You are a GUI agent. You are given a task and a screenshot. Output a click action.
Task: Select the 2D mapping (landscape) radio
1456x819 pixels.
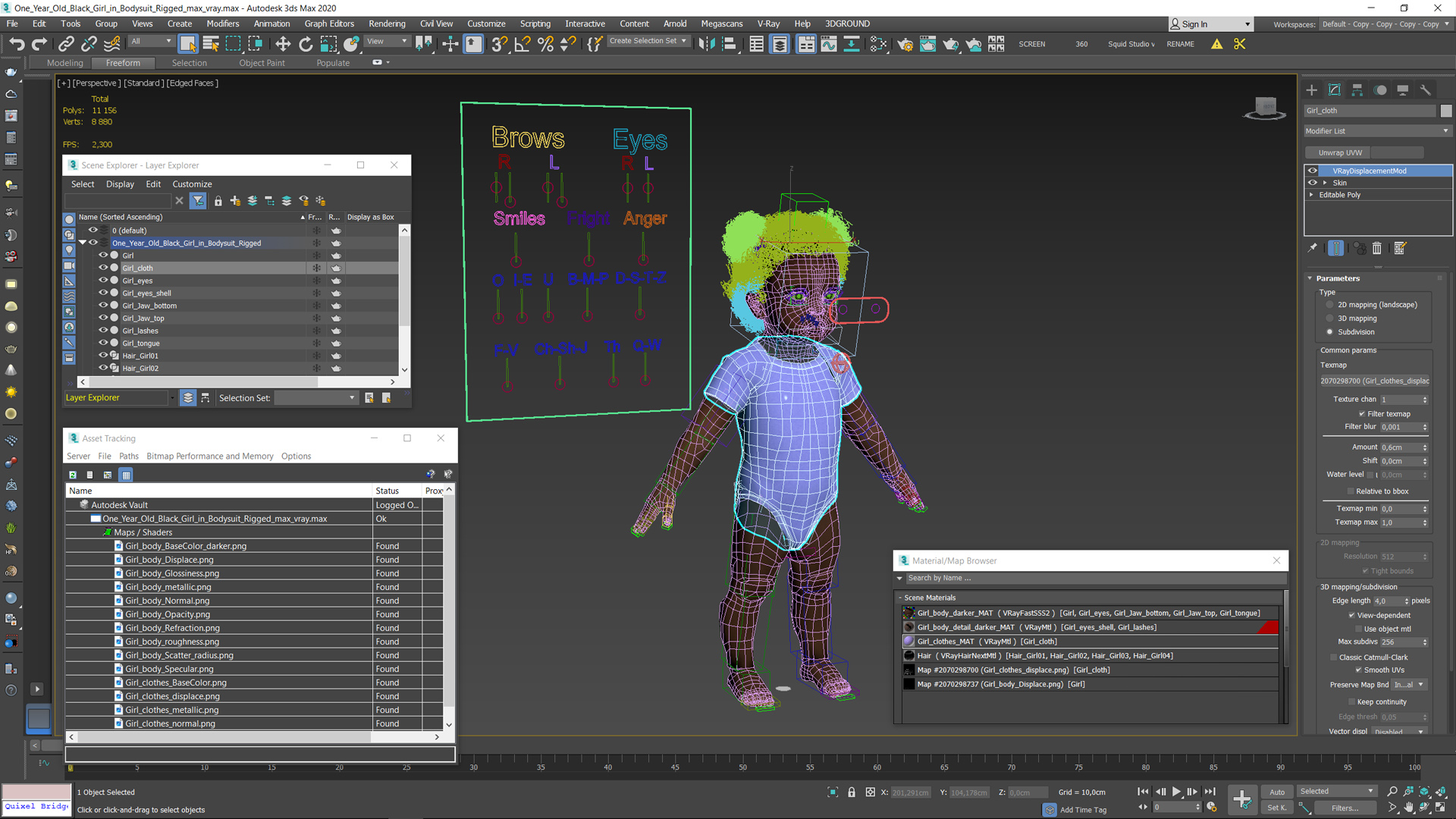[x=1329, y=305]
